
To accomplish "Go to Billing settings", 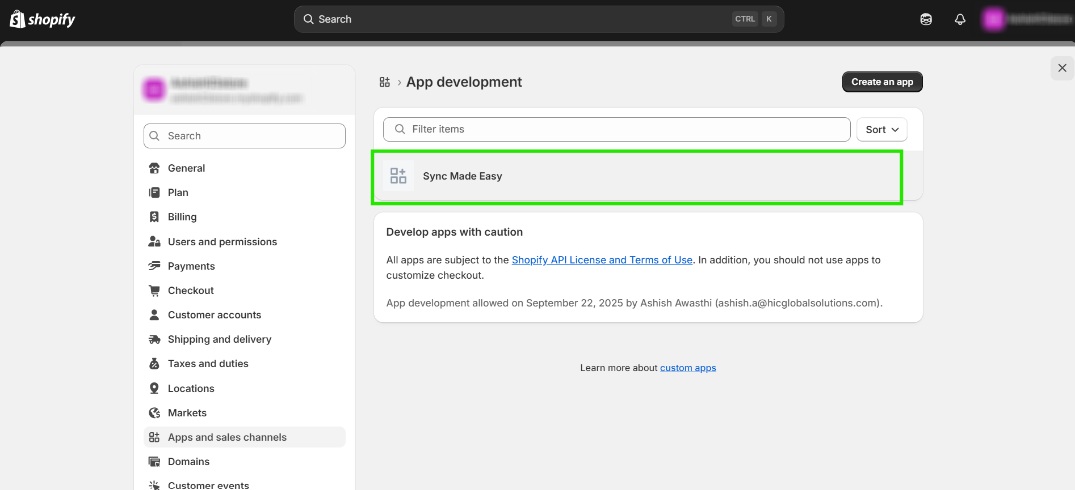I will pos(182,217).
